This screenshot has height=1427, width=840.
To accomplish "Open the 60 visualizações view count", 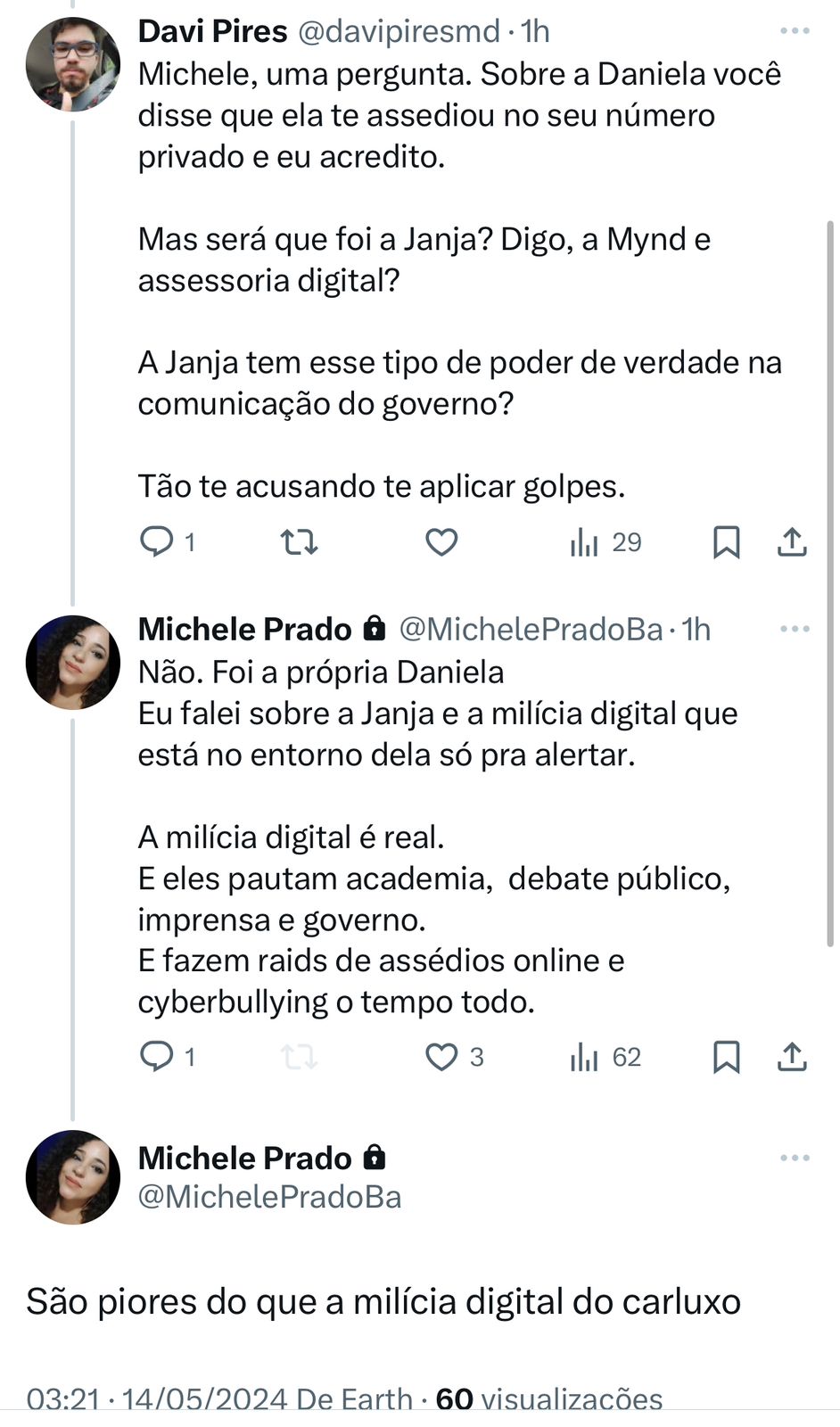I will point(548,1398).
